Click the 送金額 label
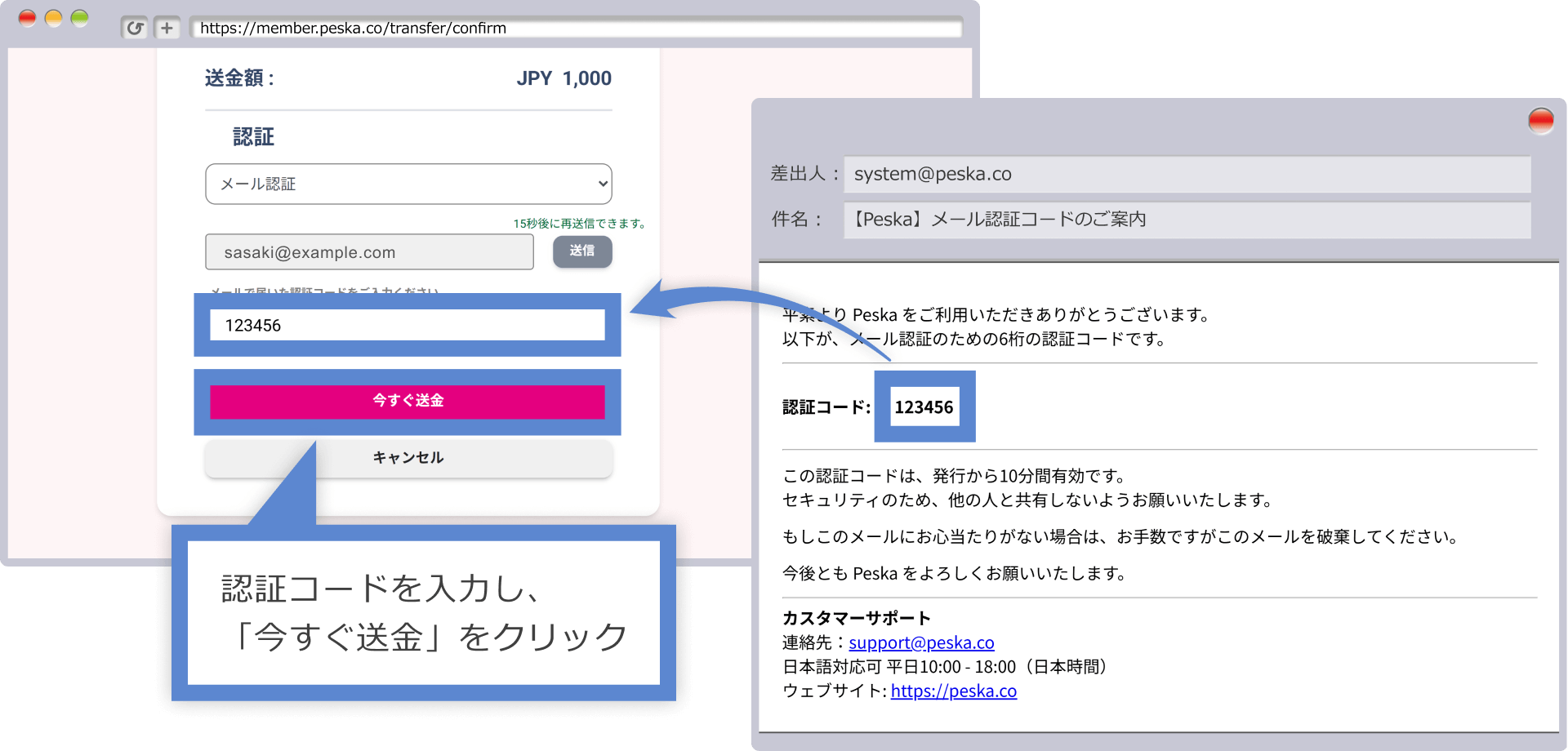This screenshot has width=1568, height=751. coord(238,78)
